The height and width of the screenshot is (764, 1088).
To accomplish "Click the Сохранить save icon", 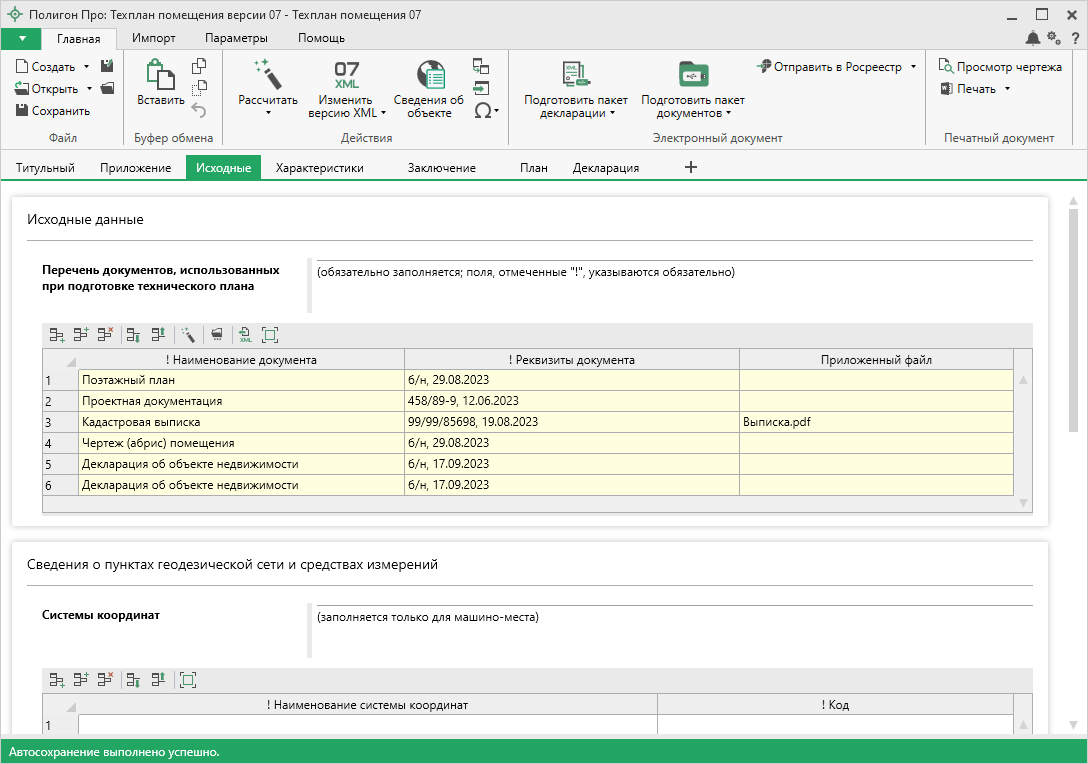I will [22, 111].
